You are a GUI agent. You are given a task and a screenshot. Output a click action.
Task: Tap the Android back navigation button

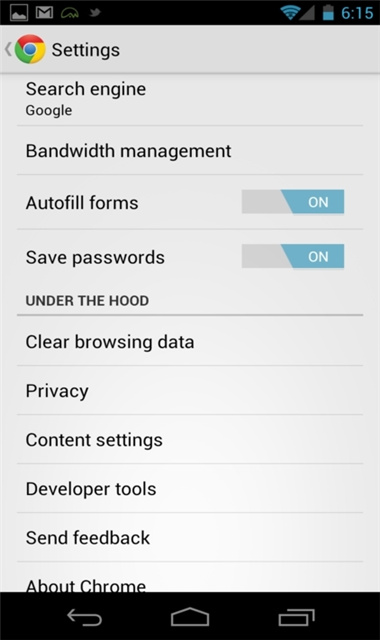point(84,617)
